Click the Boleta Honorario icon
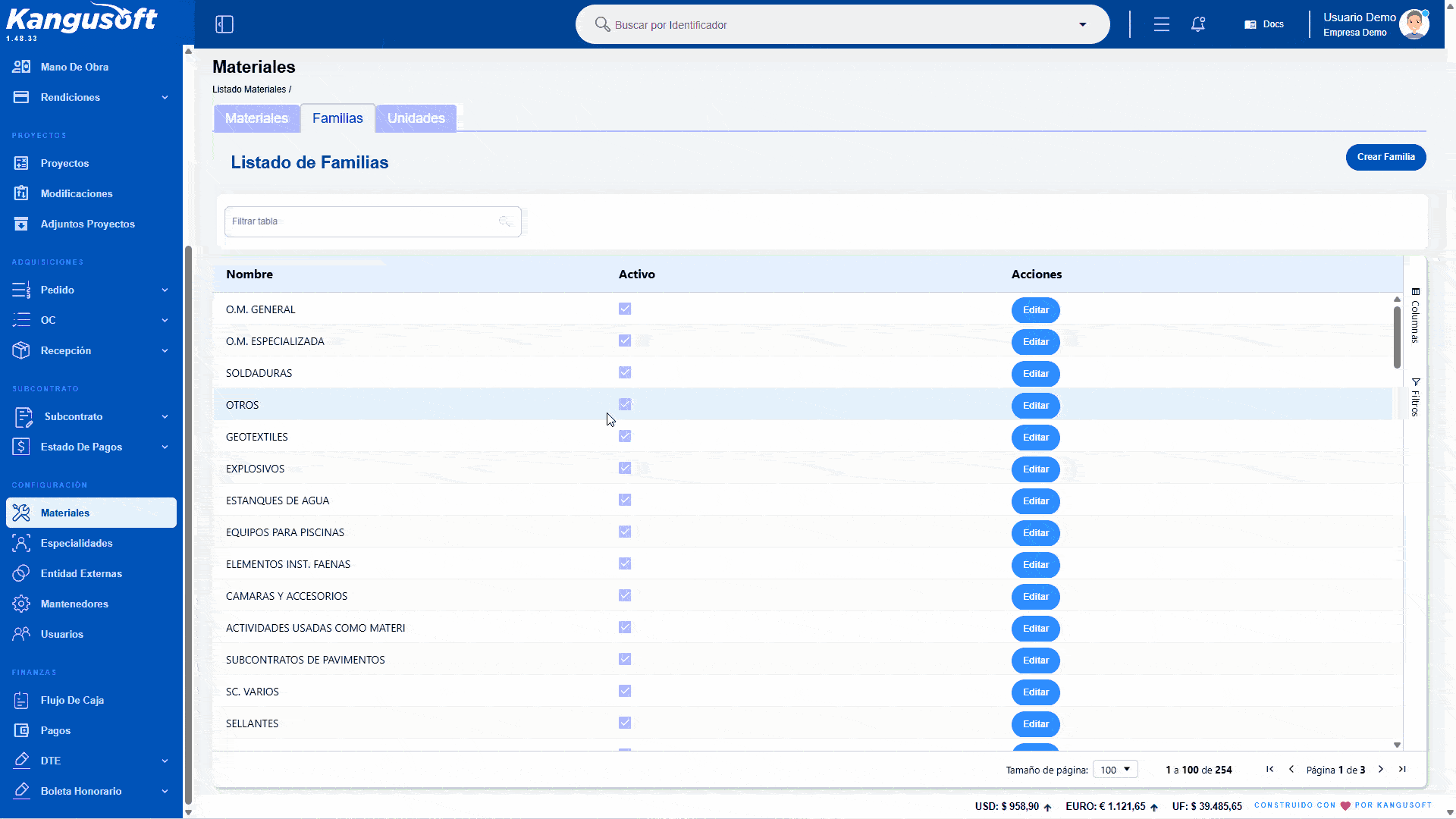Viewport: 1456px width, 819px height. click(x=21, y=790)
